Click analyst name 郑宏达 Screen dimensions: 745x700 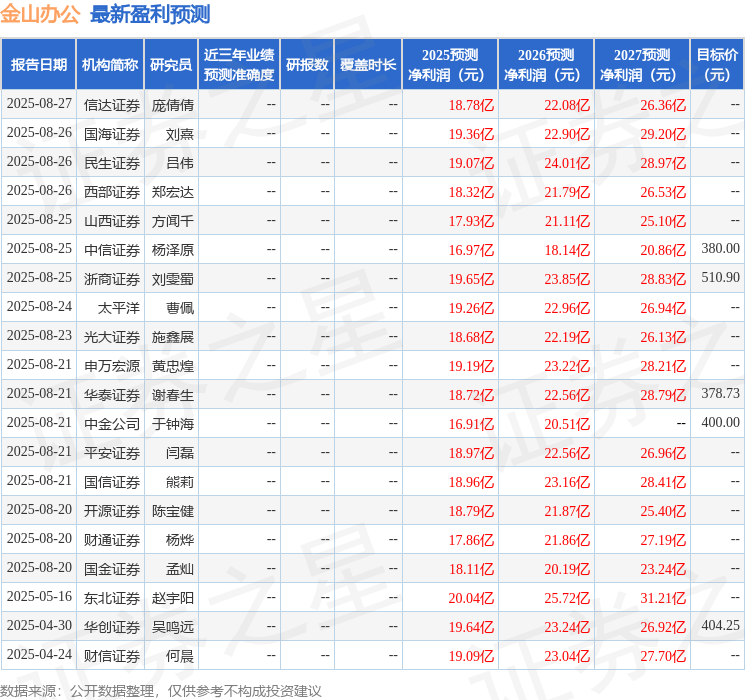pyautogui.click(x=173, y=192)
